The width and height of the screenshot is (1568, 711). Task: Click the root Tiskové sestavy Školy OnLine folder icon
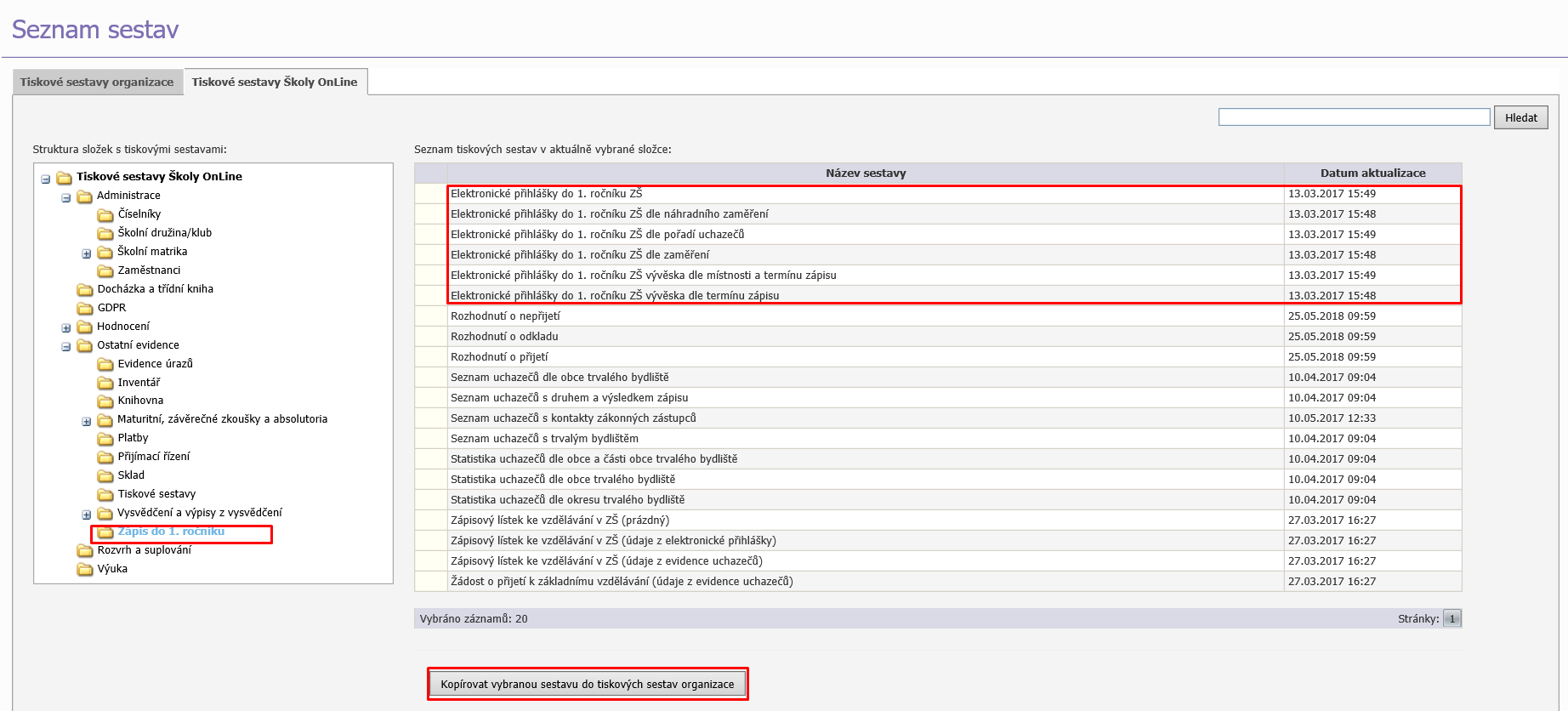(65, 177)
